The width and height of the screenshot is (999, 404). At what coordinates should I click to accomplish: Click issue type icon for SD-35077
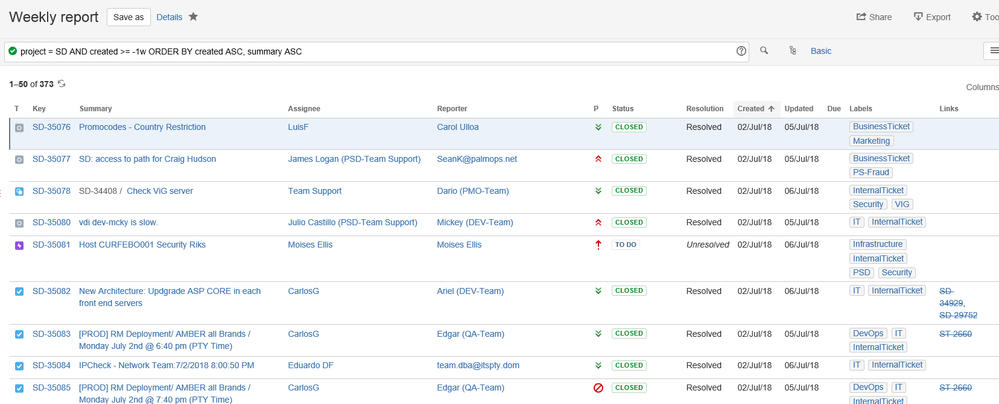pyautogui.click(x=19, y=159)
